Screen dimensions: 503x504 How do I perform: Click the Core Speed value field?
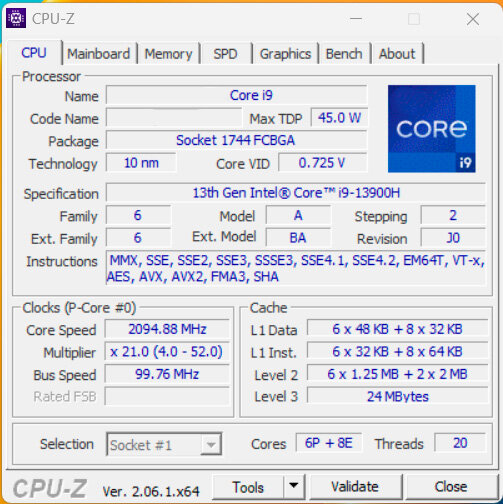[x=167, y=329]
